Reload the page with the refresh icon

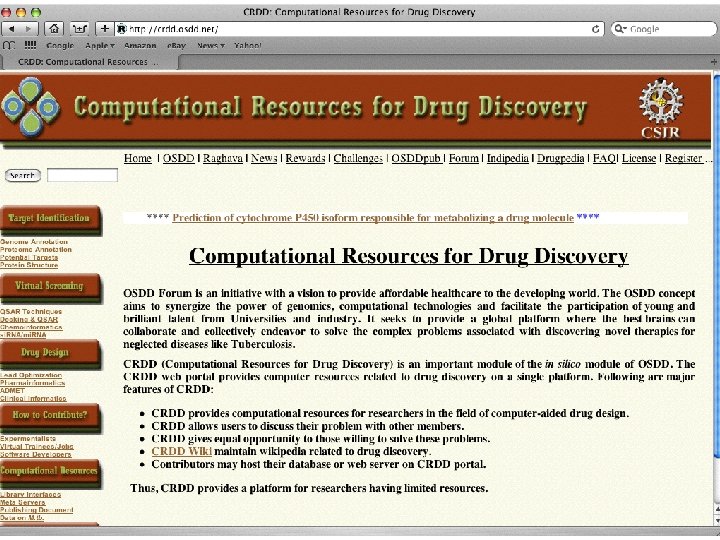596,29
